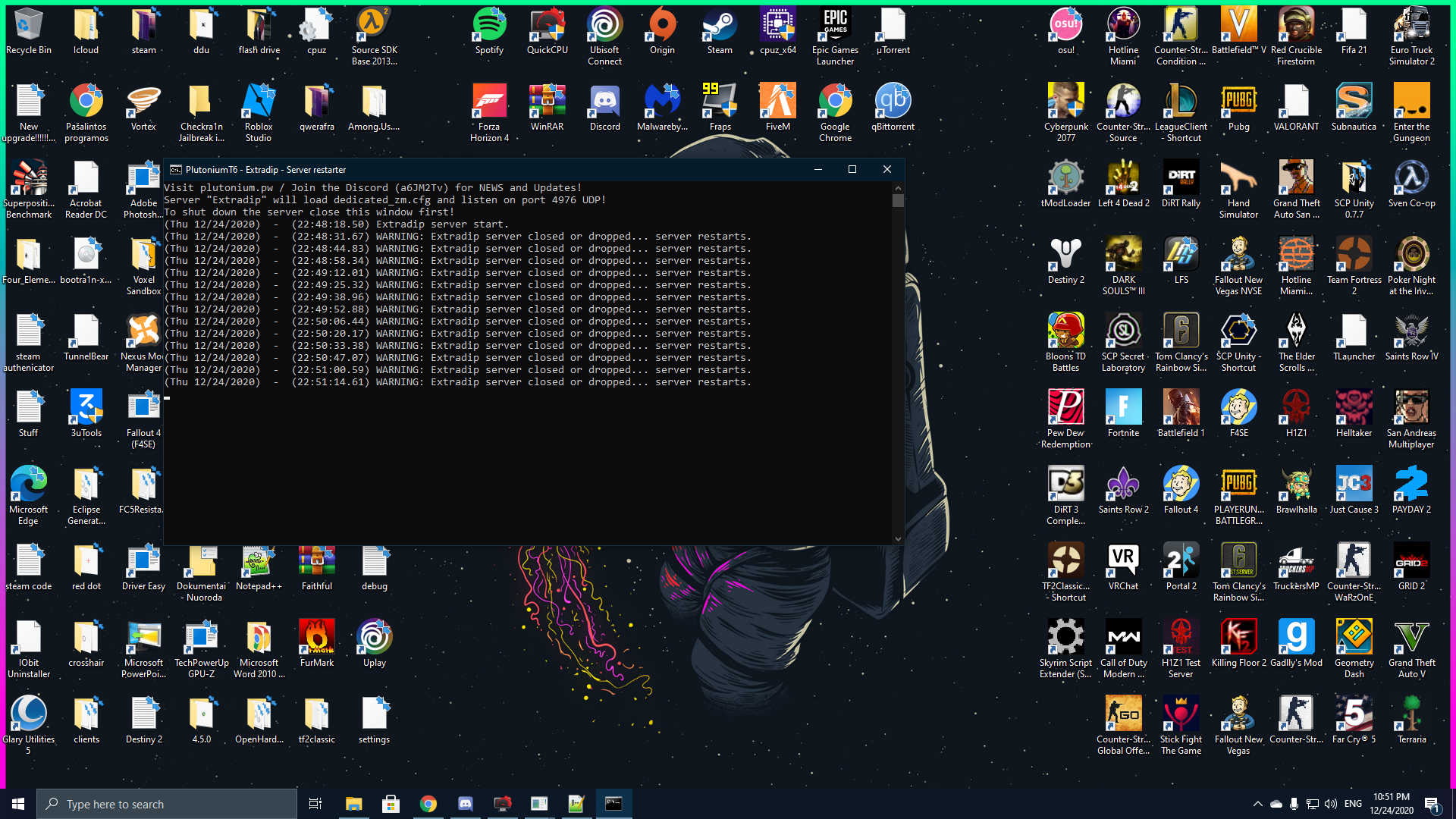Viewport: 1456px width, 819px height.
Task: Open the Fraps shortcut
Action: (x=720, y=108)
